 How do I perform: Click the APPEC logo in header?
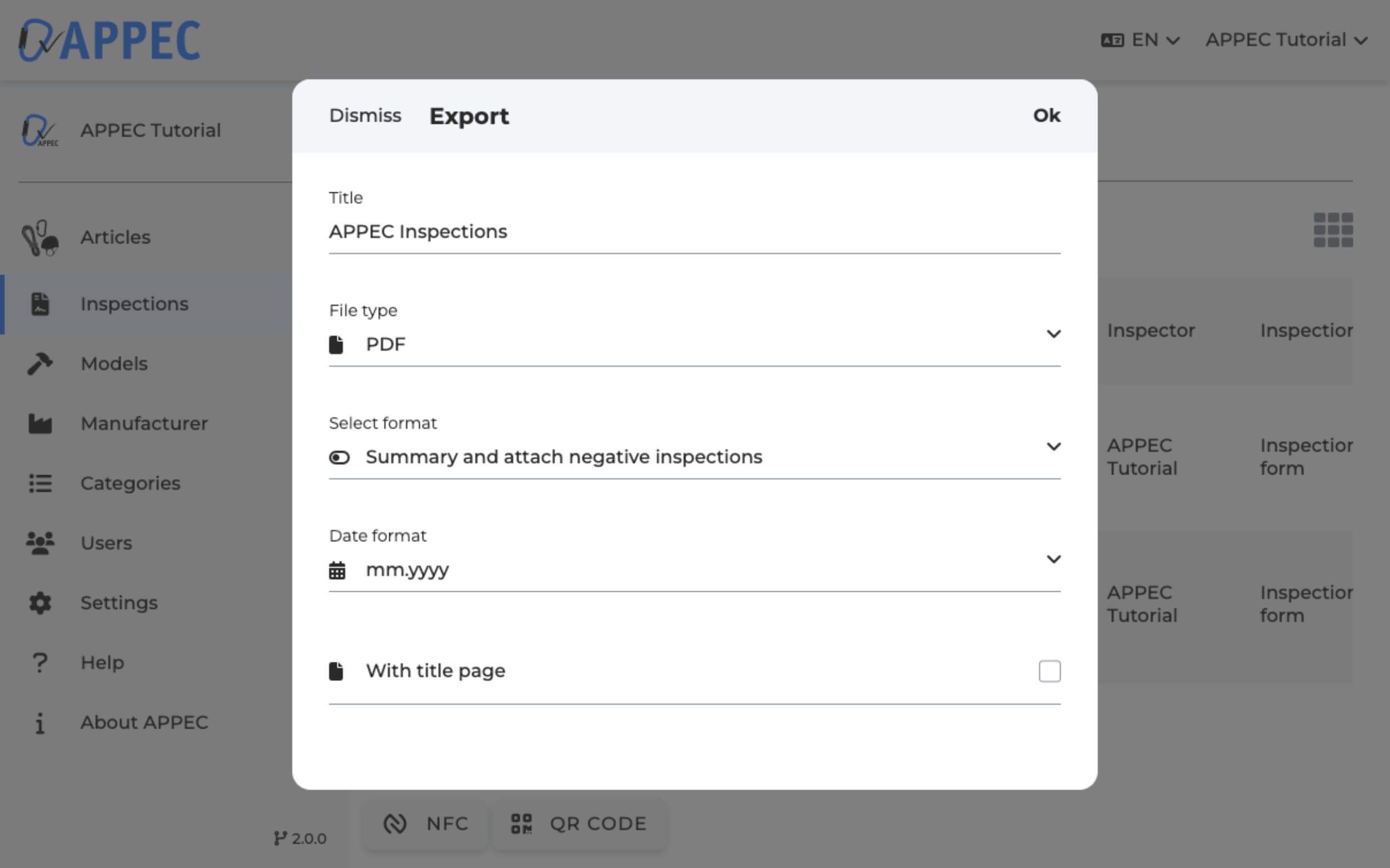pos(109,40)
